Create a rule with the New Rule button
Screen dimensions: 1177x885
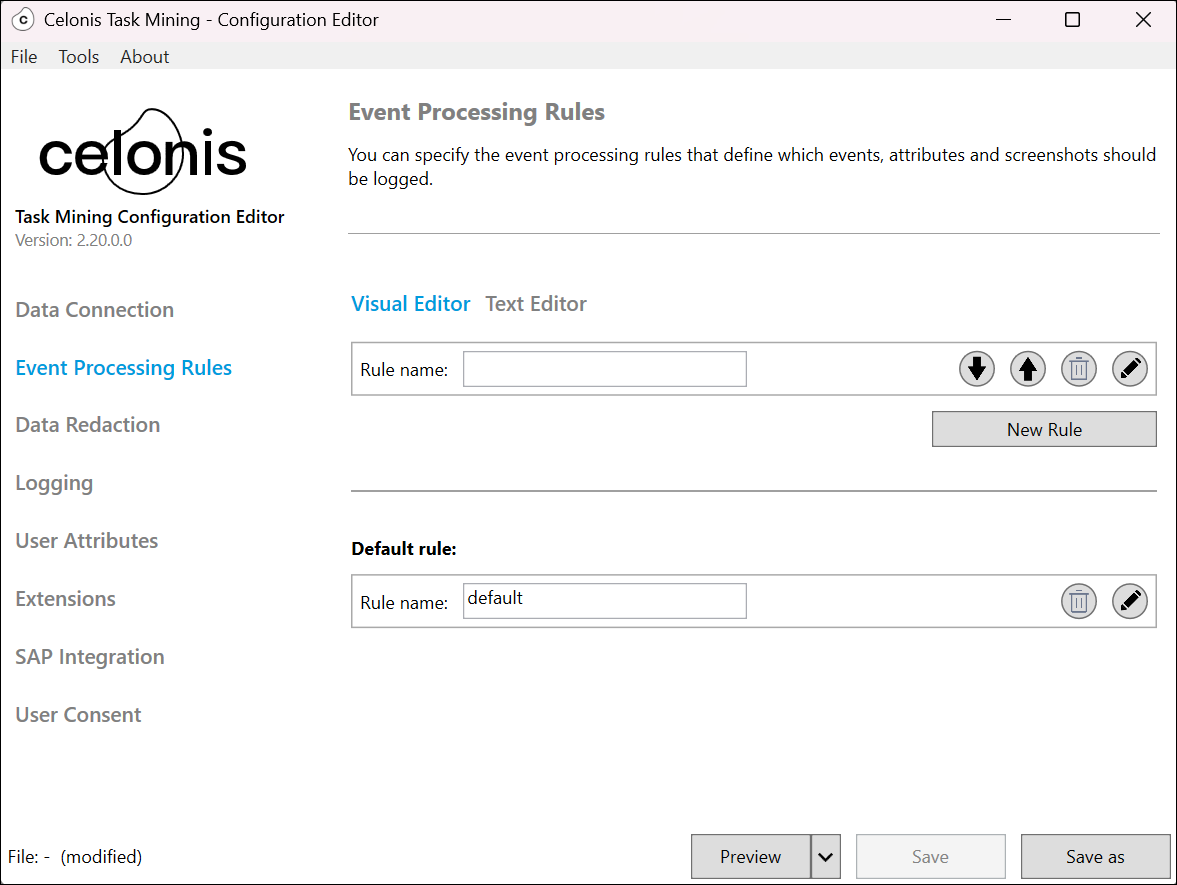1043,428
